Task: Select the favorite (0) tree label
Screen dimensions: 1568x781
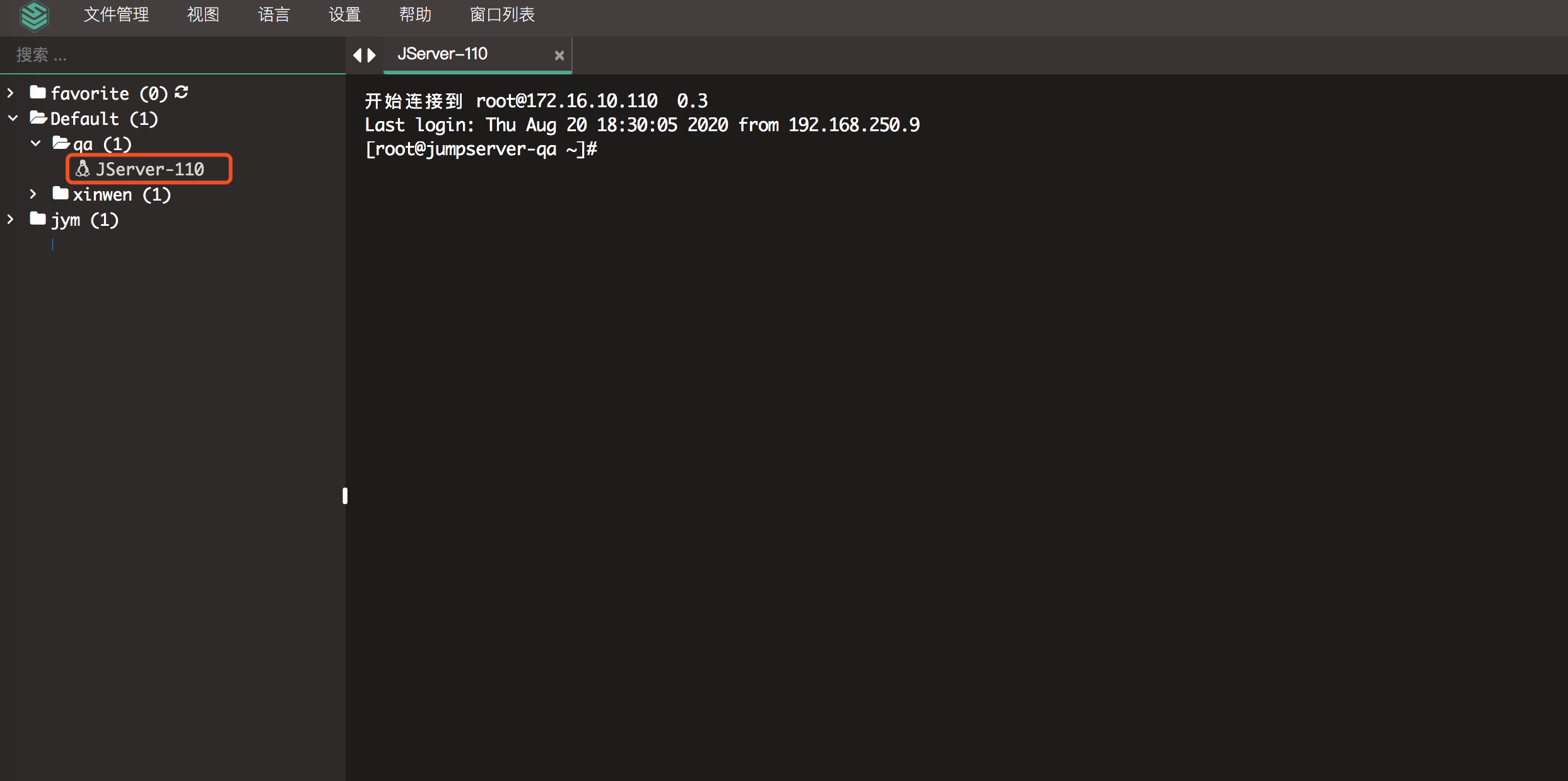Action: (109, 93)
